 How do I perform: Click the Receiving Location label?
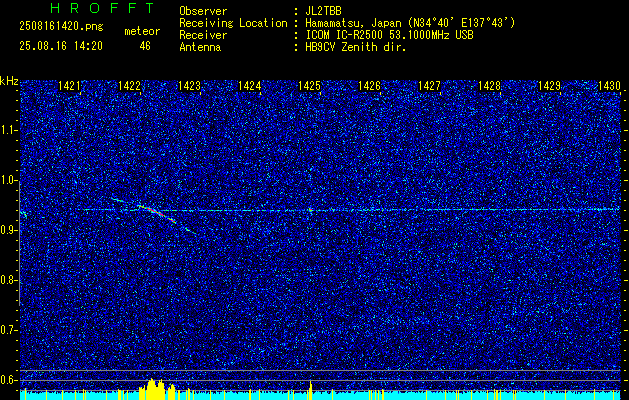pyautogui.click(x=233, y=23)
